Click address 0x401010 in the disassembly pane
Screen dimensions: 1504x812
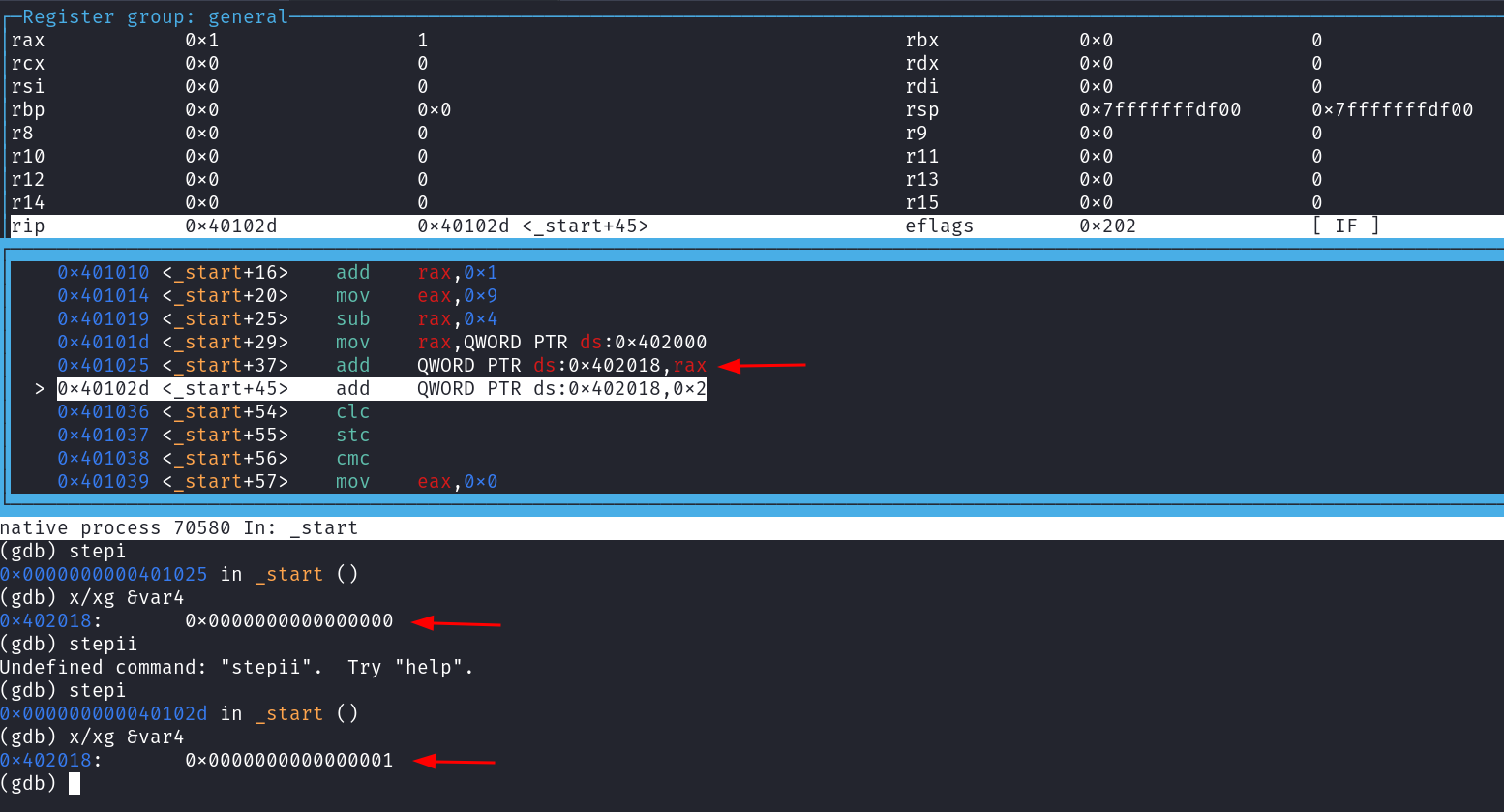(104, 273)
